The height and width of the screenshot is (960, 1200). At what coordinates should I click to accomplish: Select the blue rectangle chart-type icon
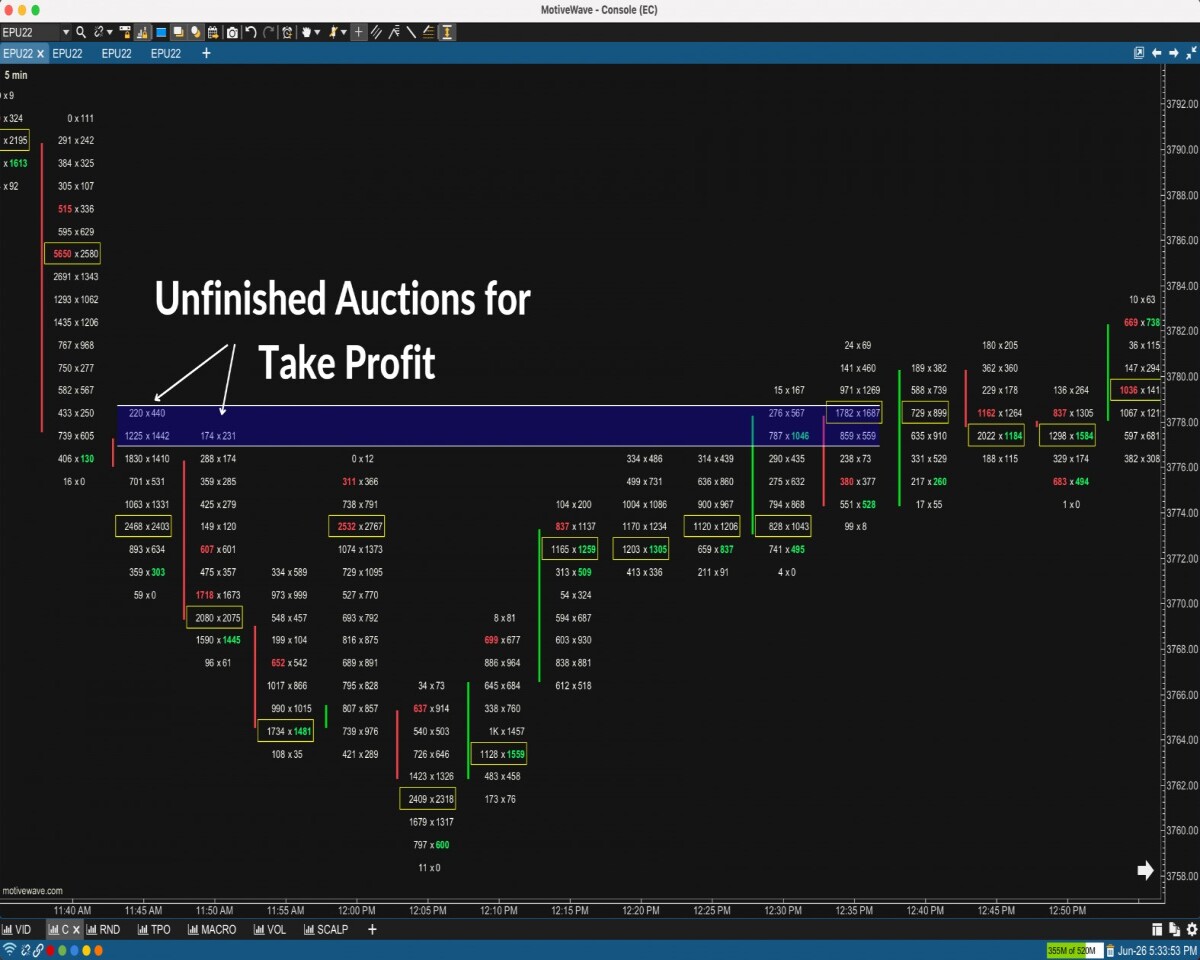[161, 33]
